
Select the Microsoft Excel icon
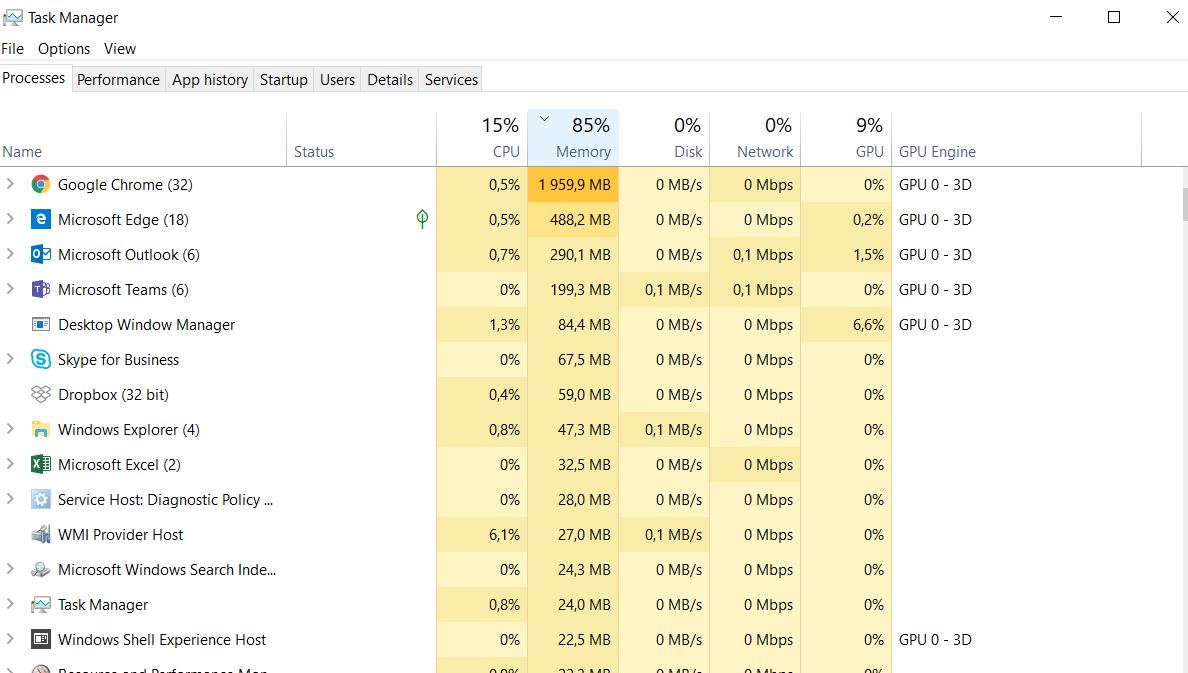point(40,465)
